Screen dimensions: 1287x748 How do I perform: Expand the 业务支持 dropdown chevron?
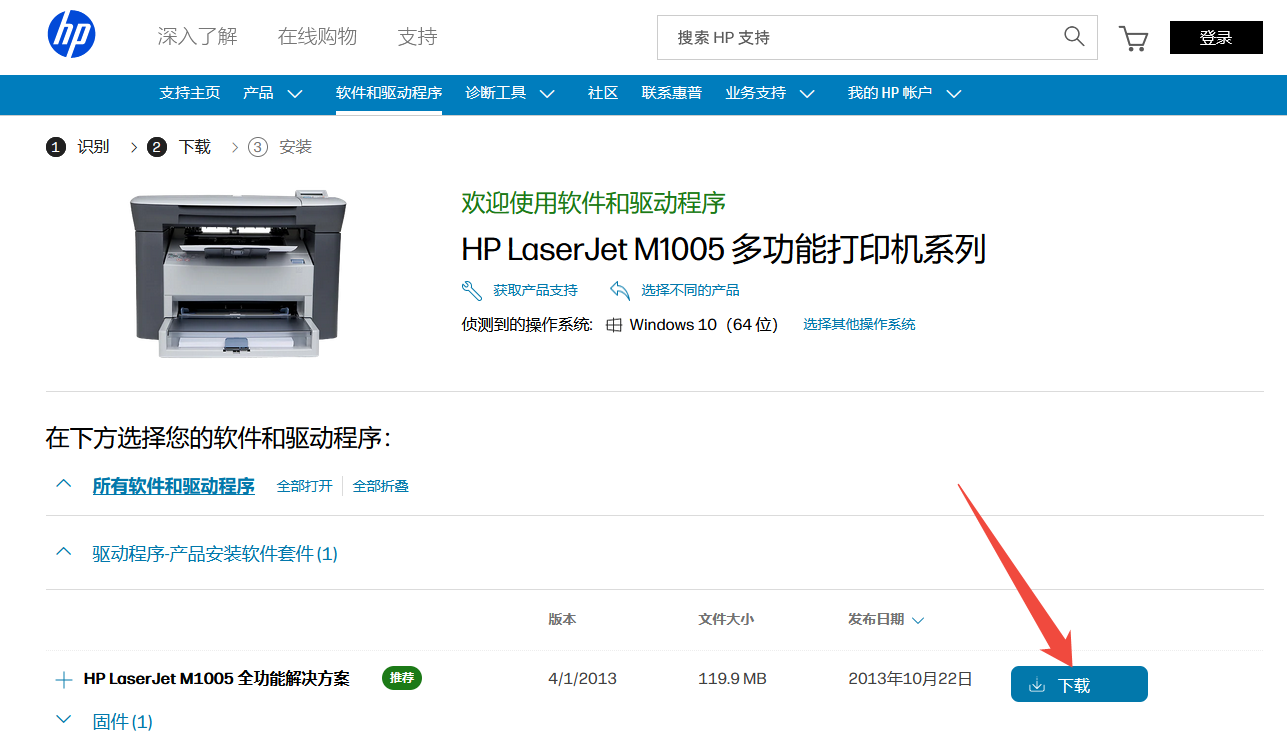tap(807, 93)
